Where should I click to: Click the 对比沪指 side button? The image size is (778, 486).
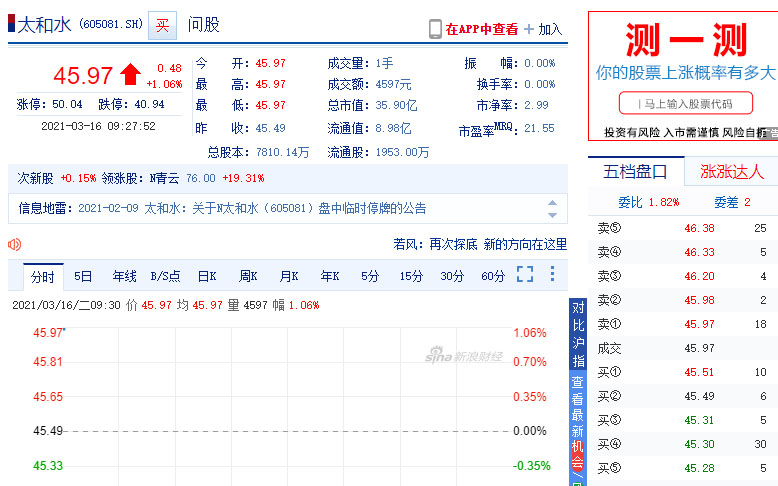[578, 334]
